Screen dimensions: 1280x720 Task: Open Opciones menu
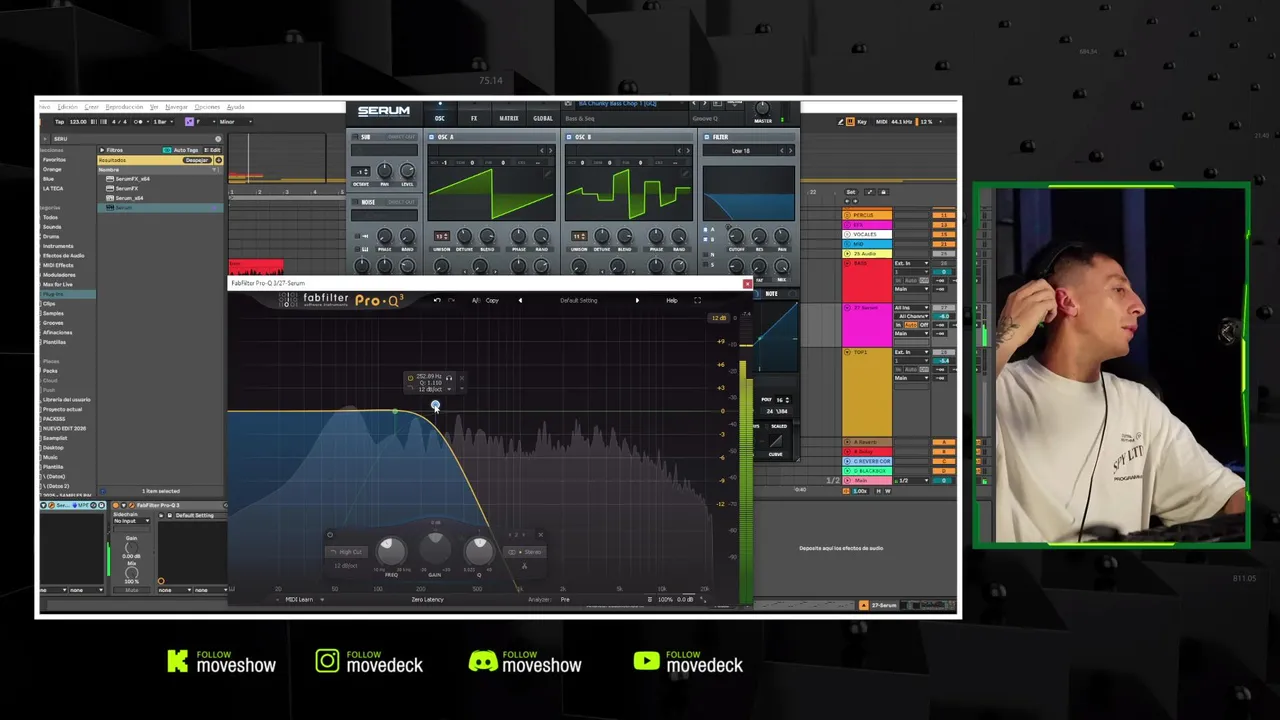point(207,107)
